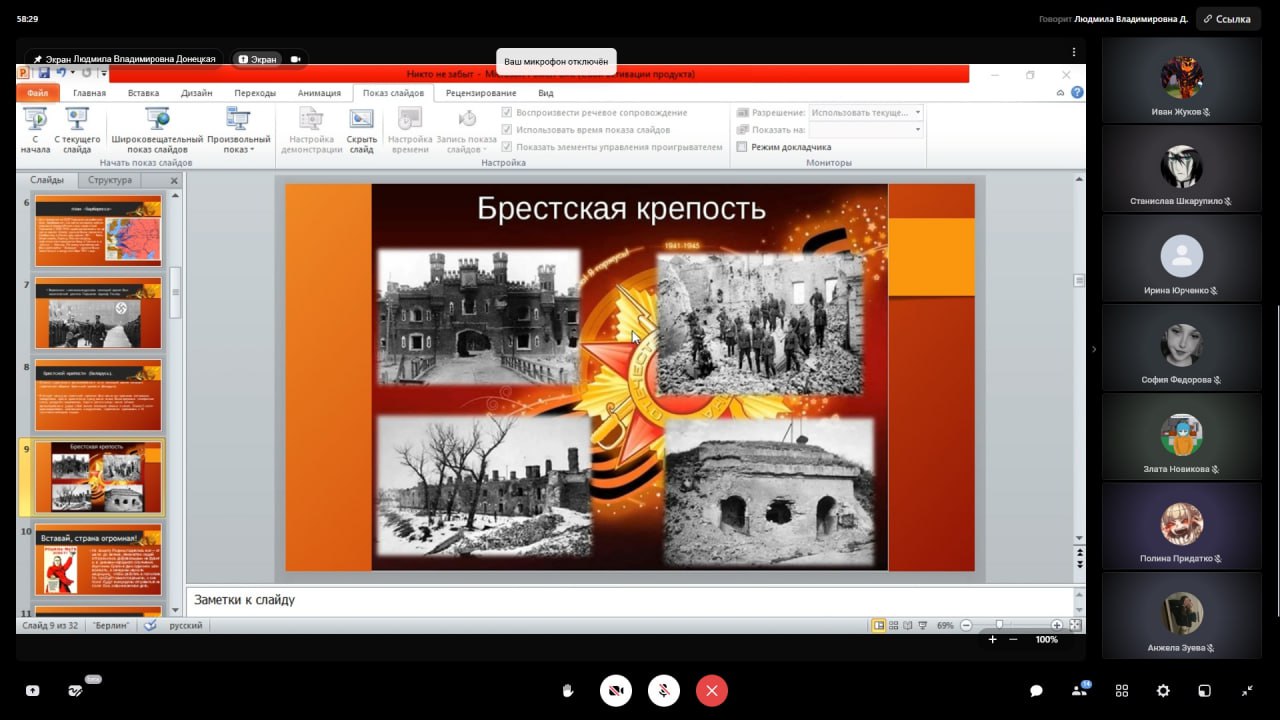1280x720 pixels.
Task: Select София Федорова participant tile
Action: pyautogui.click(x=1181, y=348)
